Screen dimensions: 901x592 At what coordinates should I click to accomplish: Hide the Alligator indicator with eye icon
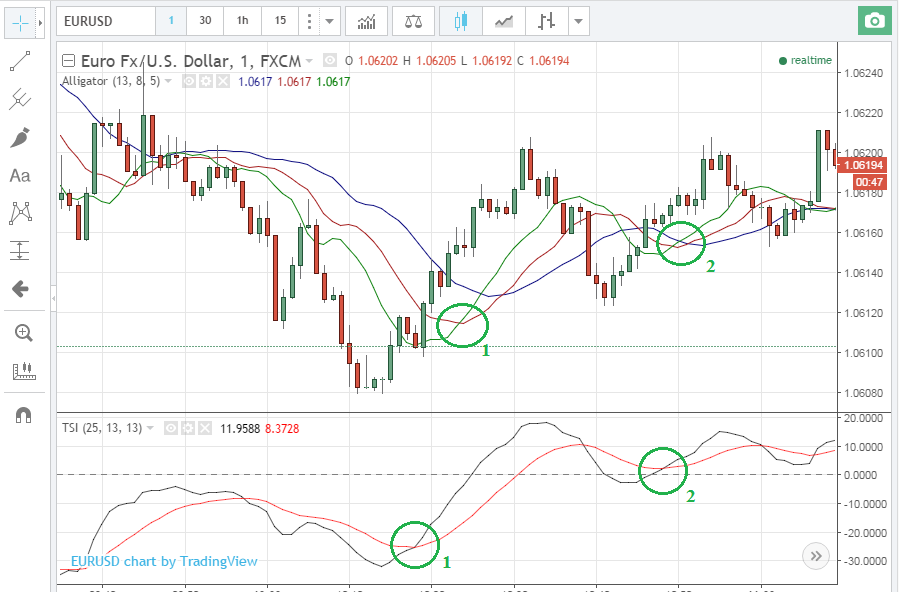tap(188, 81)
